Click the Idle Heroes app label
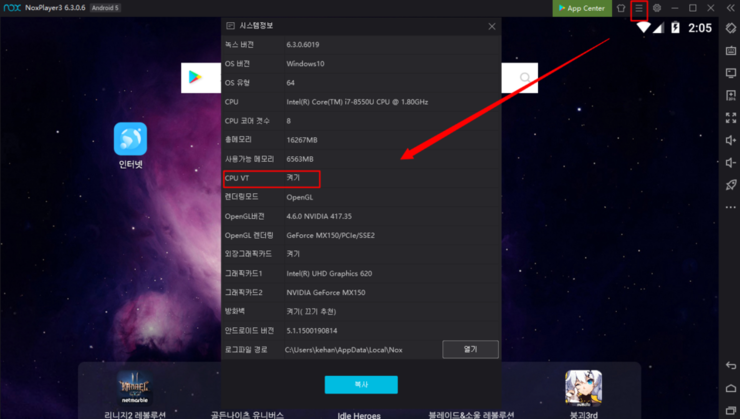740x419 pixels. (x=359, y=415)
